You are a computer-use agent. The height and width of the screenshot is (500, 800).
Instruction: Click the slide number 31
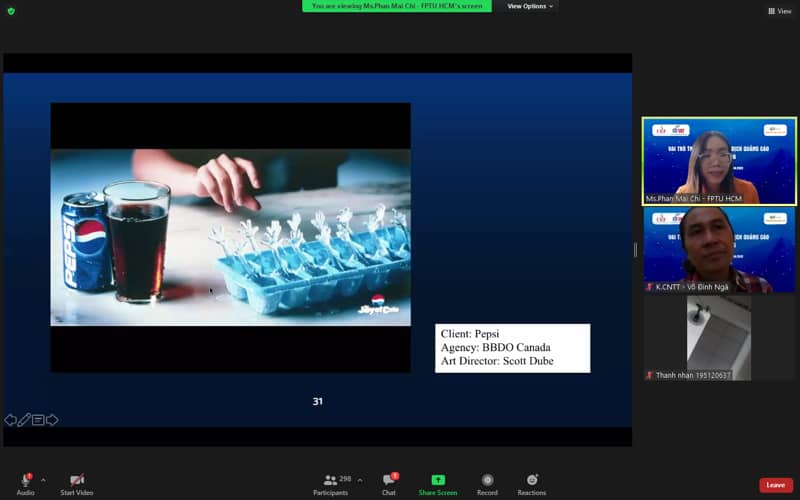point(317,402)
